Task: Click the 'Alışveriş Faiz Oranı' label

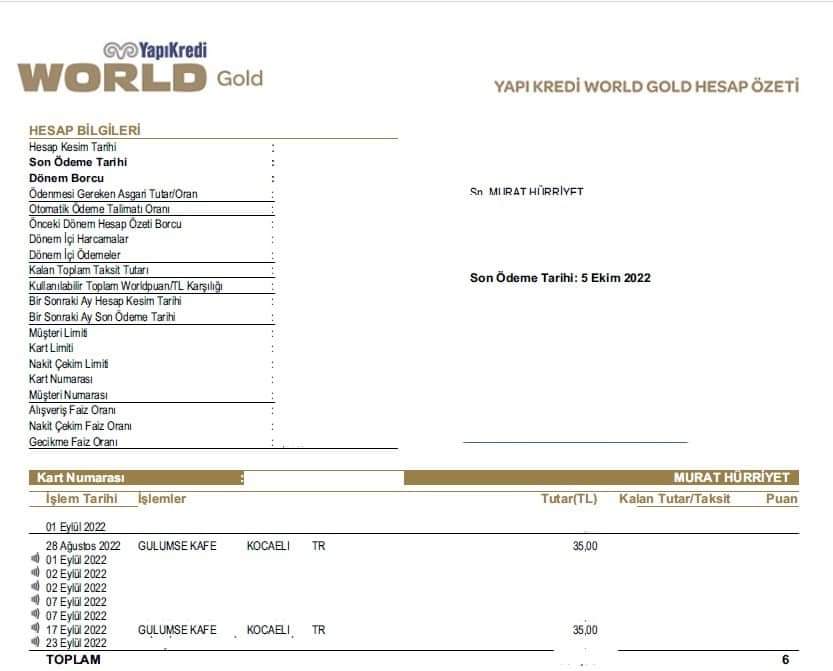Action: [x=72, y=410]
